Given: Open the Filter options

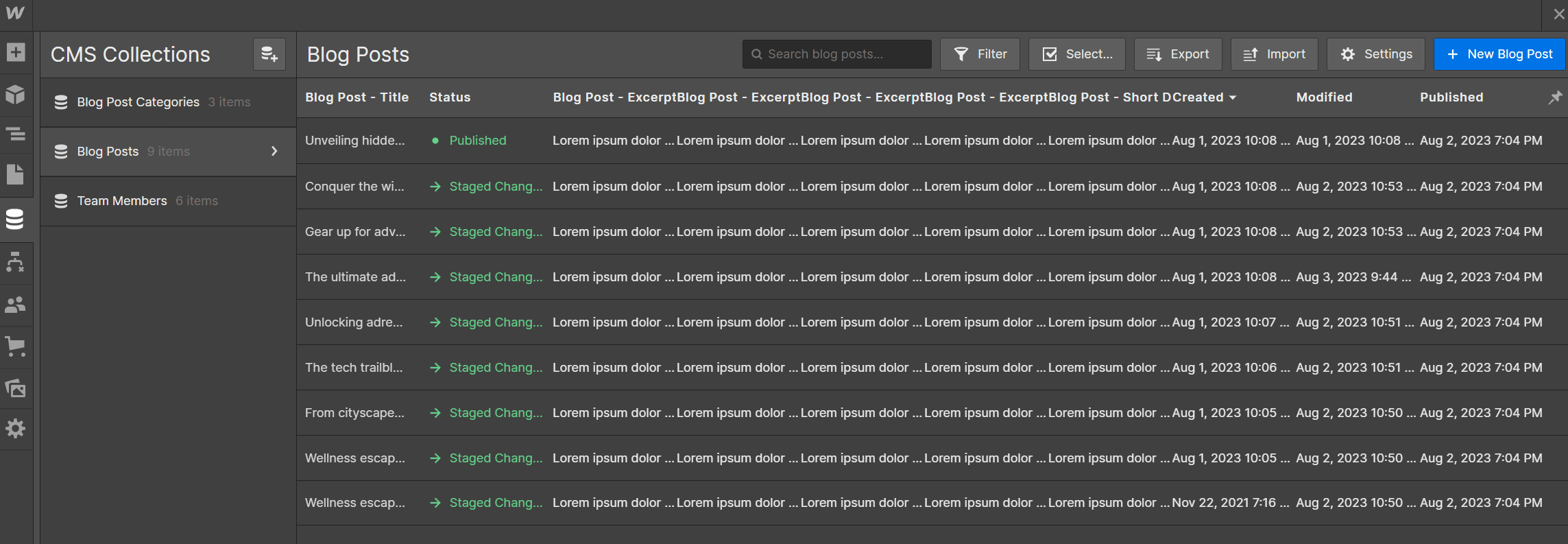Looking at the screenshot, I should 980,54.
